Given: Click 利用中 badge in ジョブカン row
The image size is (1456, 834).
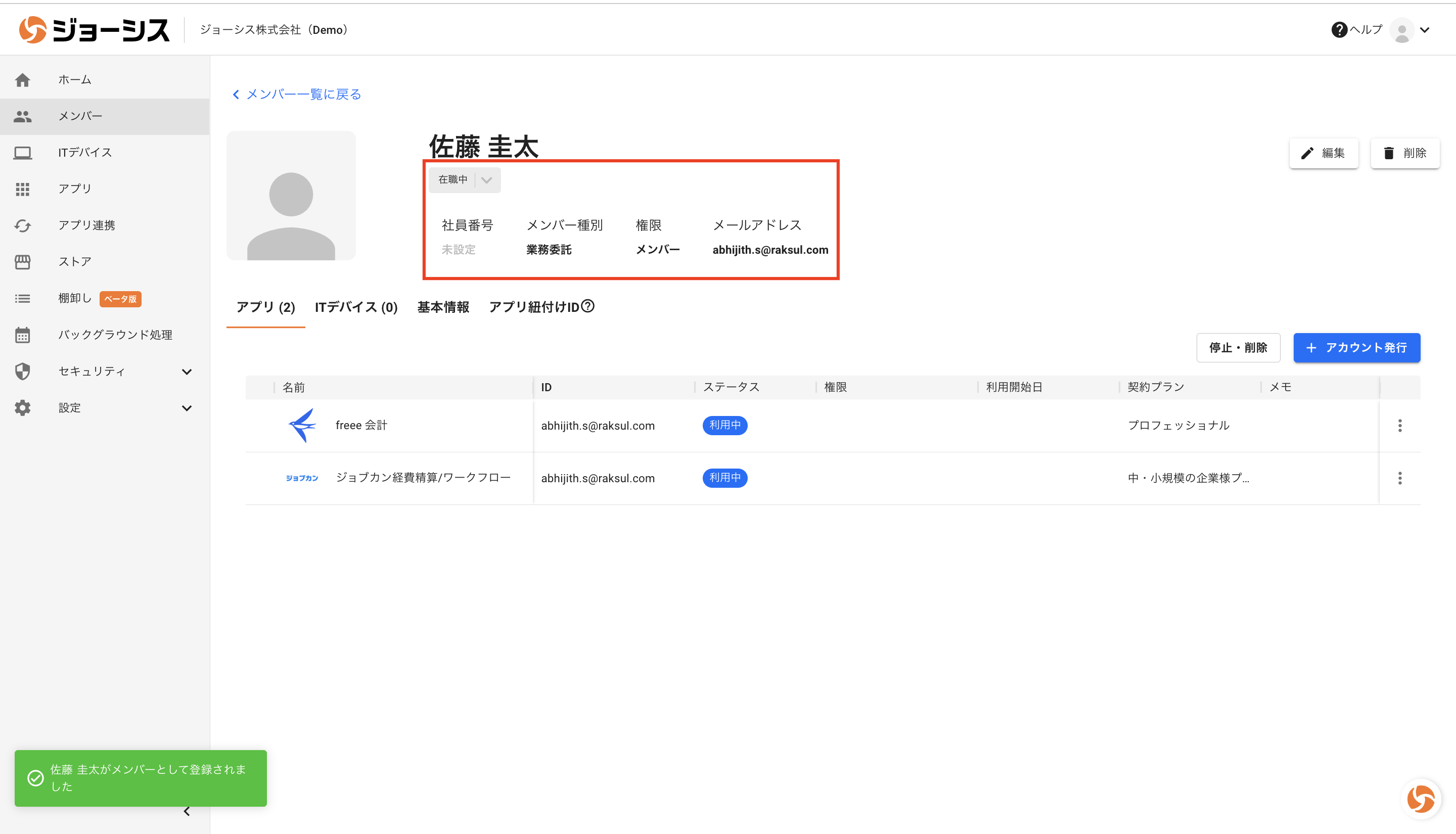Looking at the screenshot, I should [725, 478].
